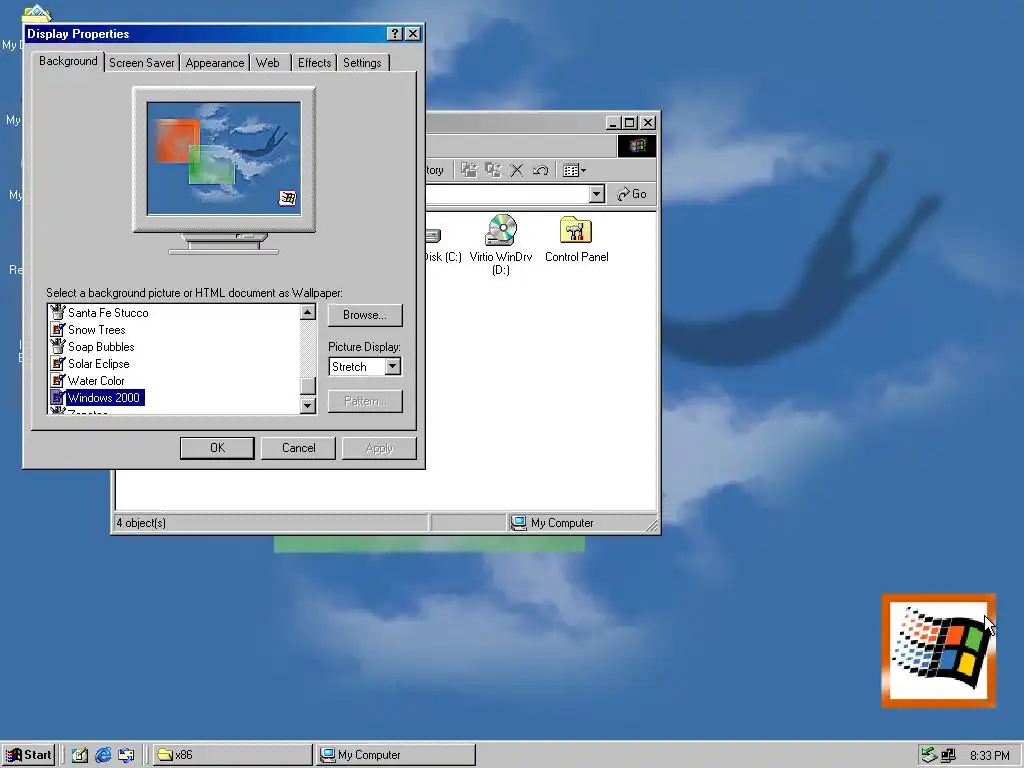The height and width of the screenshot is (768, 1024).
Task: Click the History button in My Computer toolbar
Action: [x=434, y=170]
